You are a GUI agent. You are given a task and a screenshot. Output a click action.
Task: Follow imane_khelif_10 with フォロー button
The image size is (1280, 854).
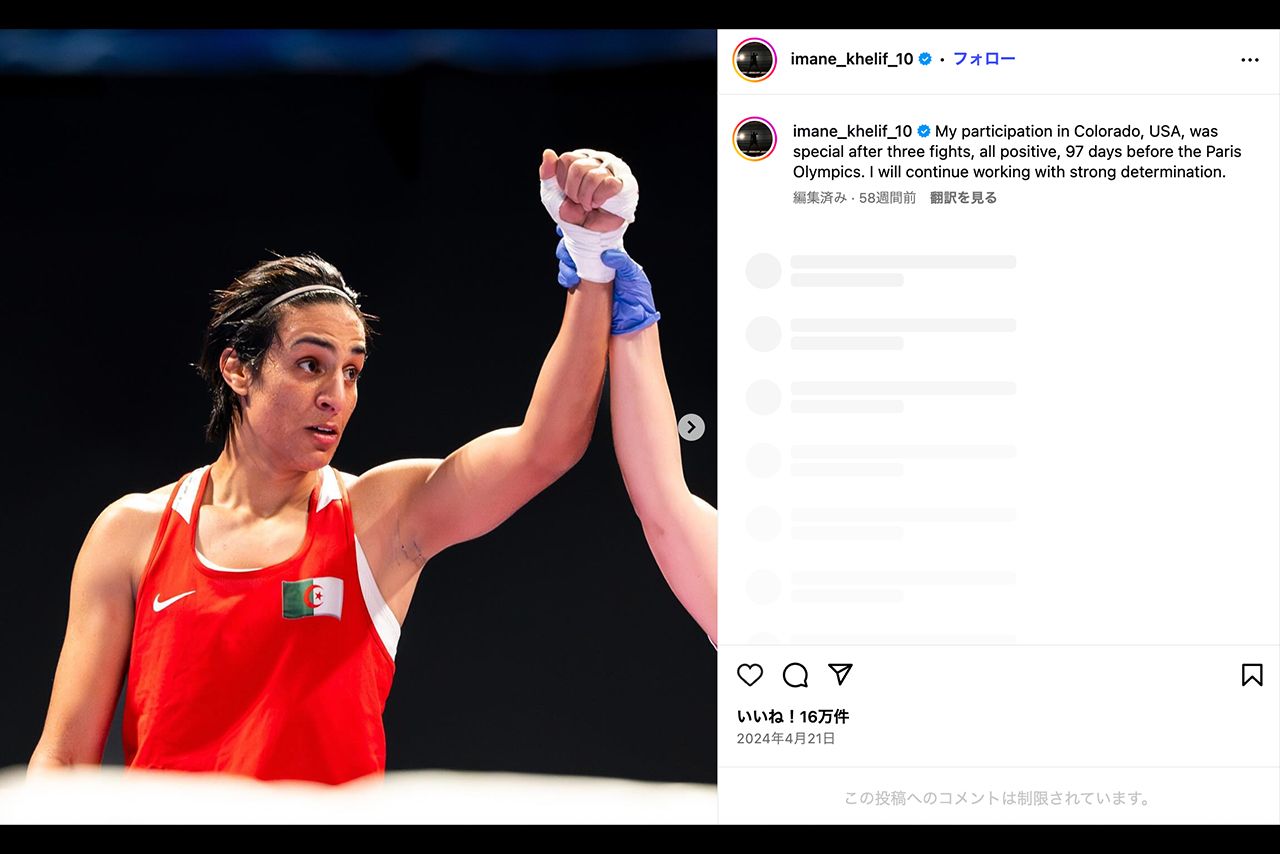pos(984,59)
